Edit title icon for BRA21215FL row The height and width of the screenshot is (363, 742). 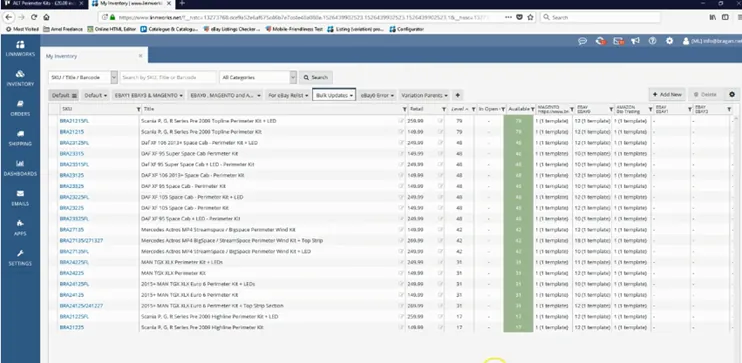[x=401, y=121]
